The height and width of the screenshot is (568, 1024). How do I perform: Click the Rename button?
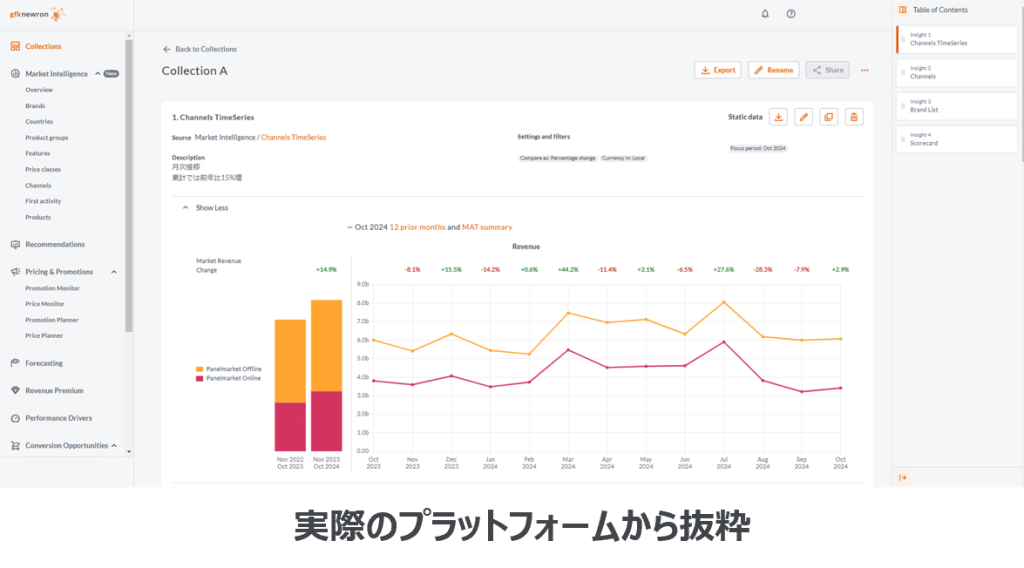click(774, 70)
